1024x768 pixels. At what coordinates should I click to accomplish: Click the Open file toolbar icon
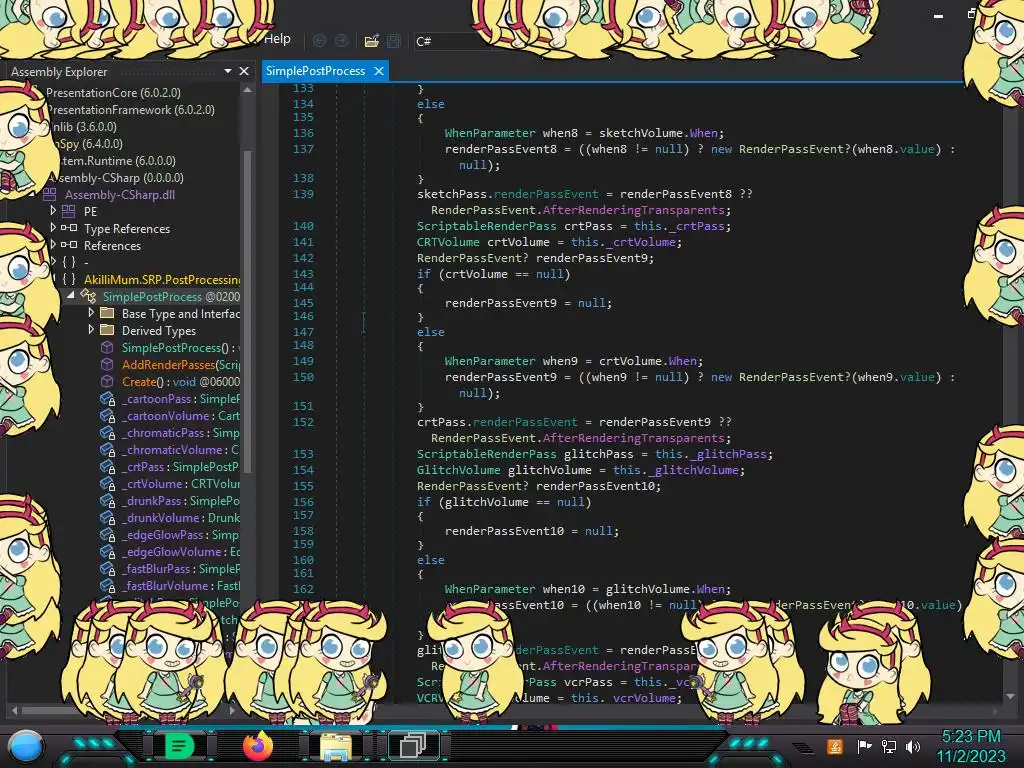(372, 41)
